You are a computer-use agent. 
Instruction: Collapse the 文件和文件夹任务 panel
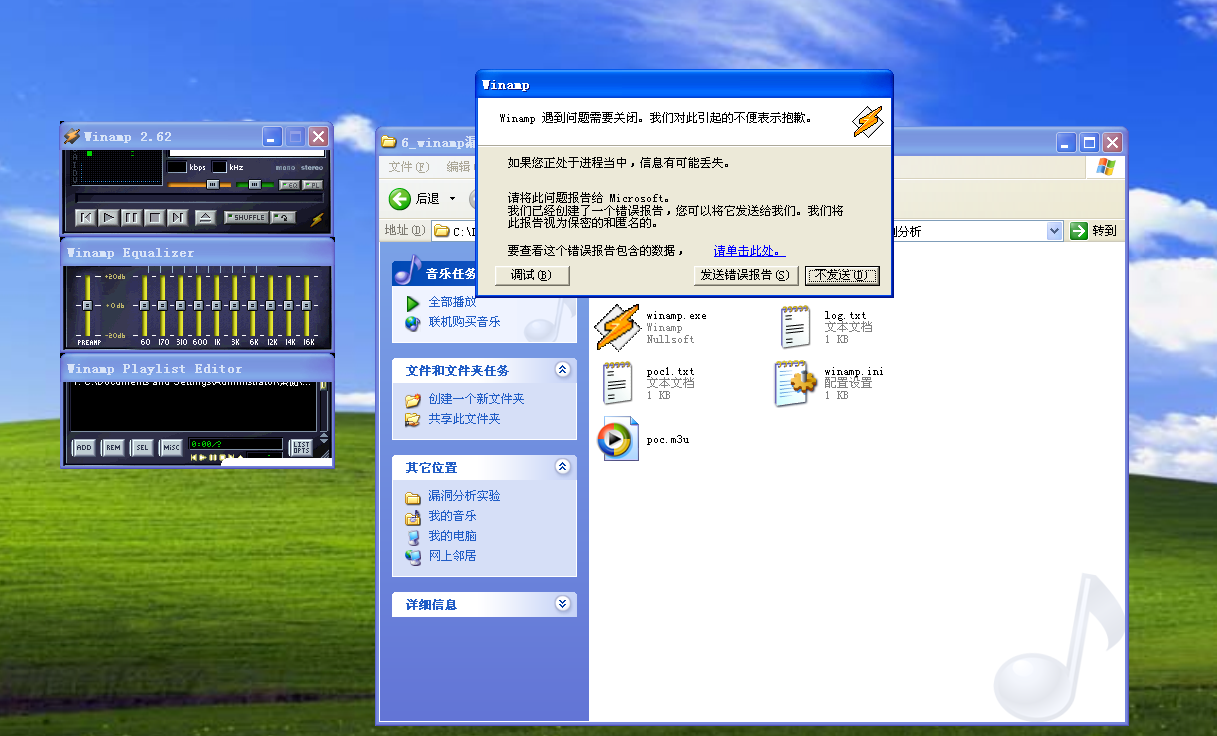click(564, 370)
